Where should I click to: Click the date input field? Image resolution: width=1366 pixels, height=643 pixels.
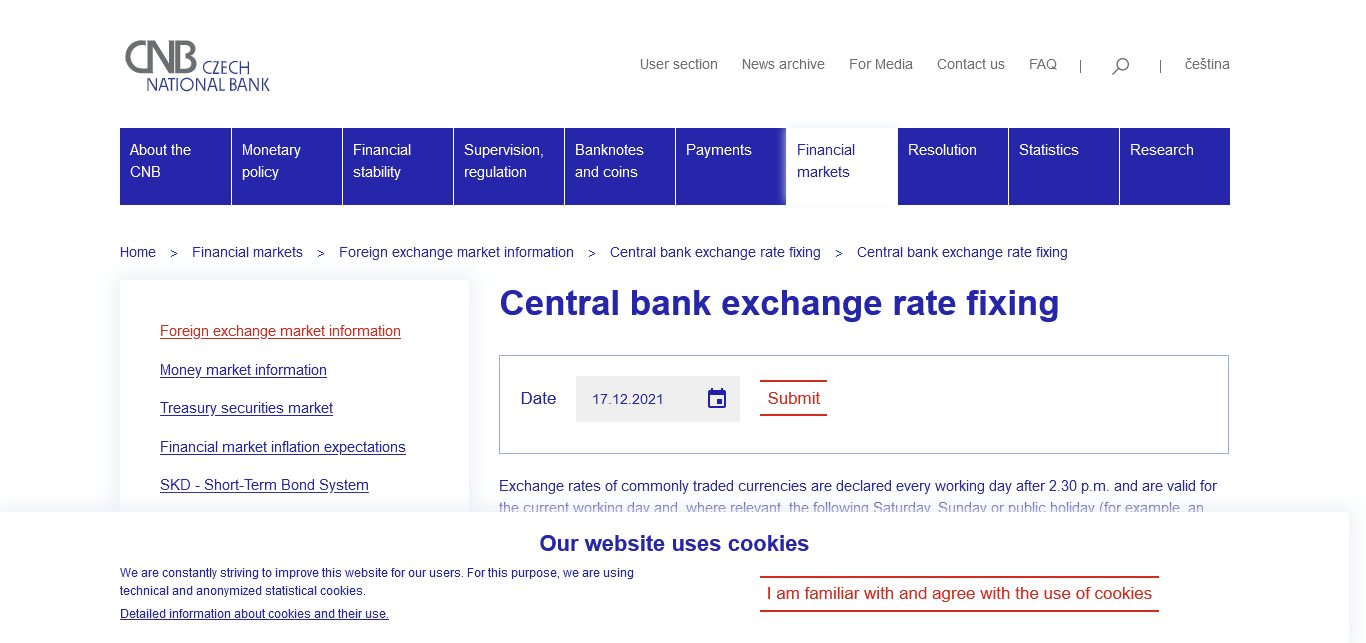[x=640, y=399]
